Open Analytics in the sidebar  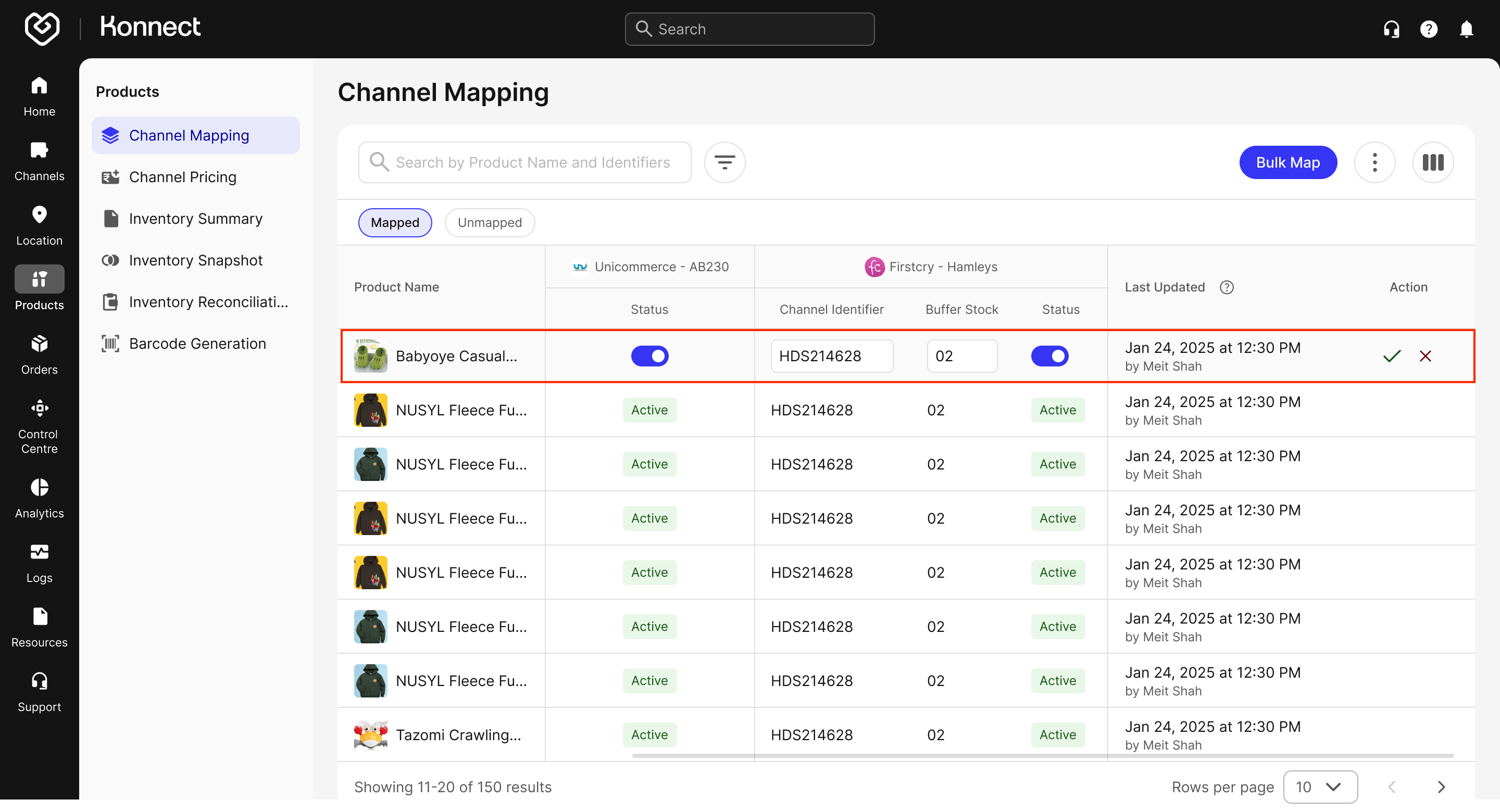coord(39,499)
